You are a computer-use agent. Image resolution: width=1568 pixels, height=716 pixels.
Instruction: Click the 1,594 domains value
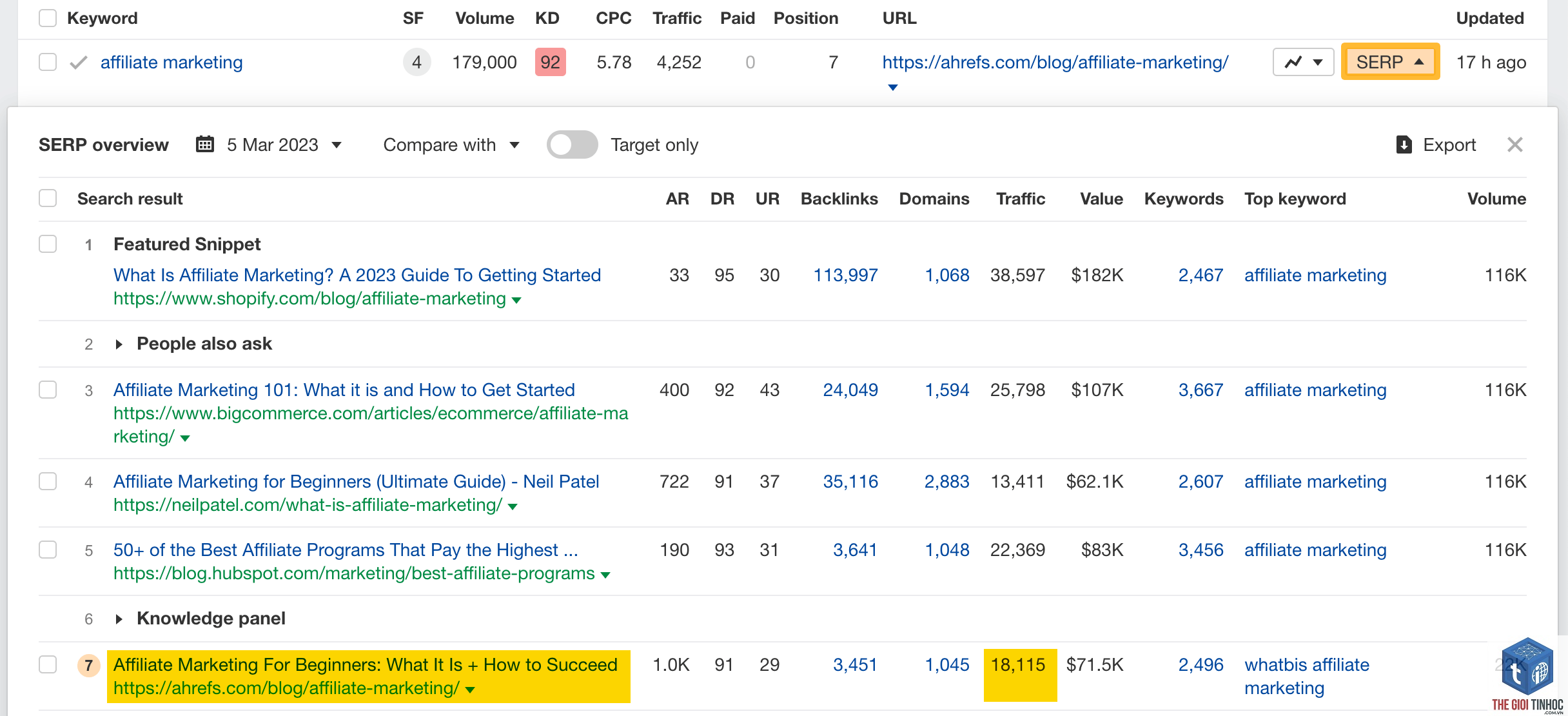[x=947, y=390]
